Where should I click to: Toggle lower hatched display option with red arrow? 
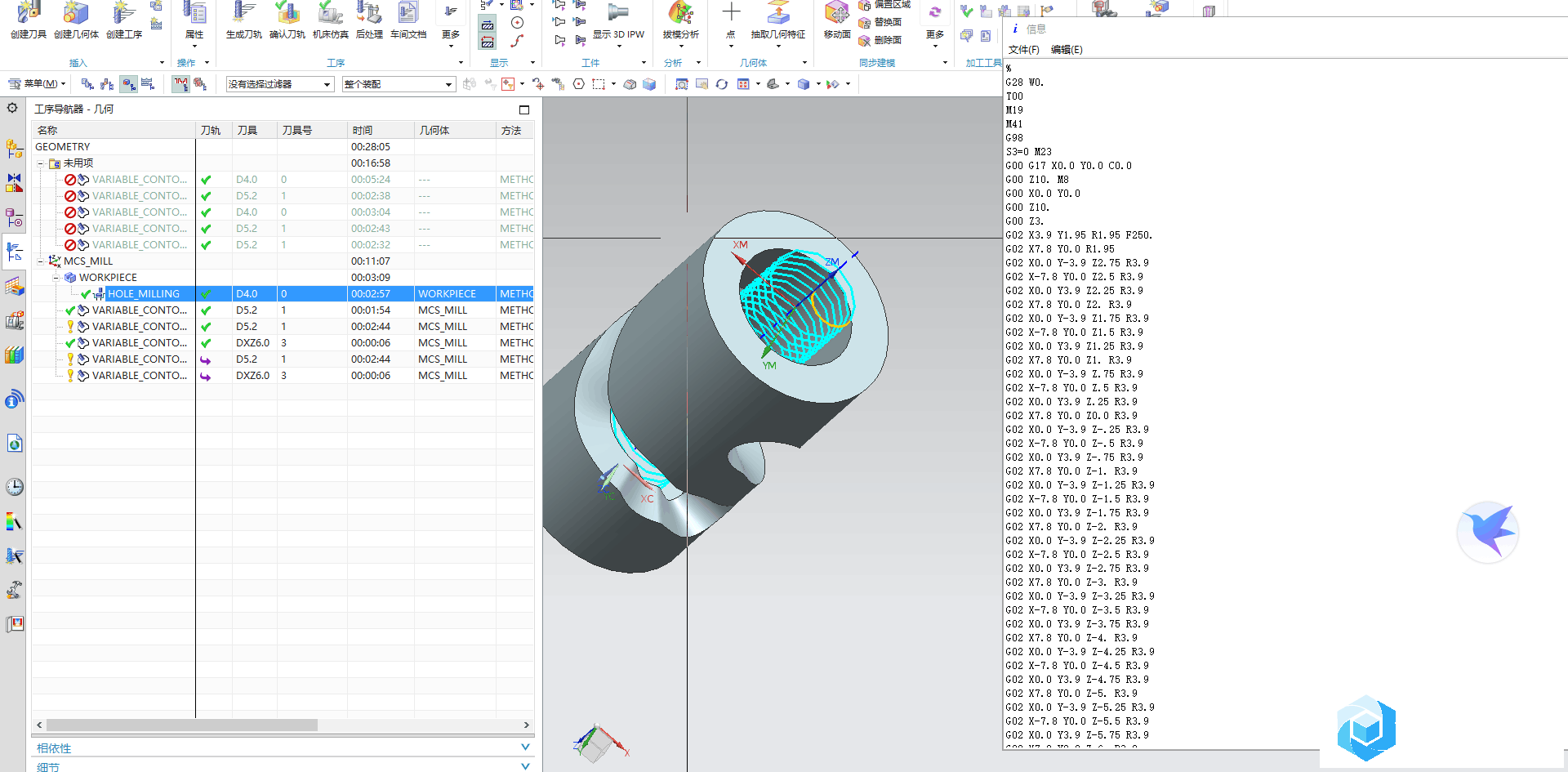(x=488, y=42)
